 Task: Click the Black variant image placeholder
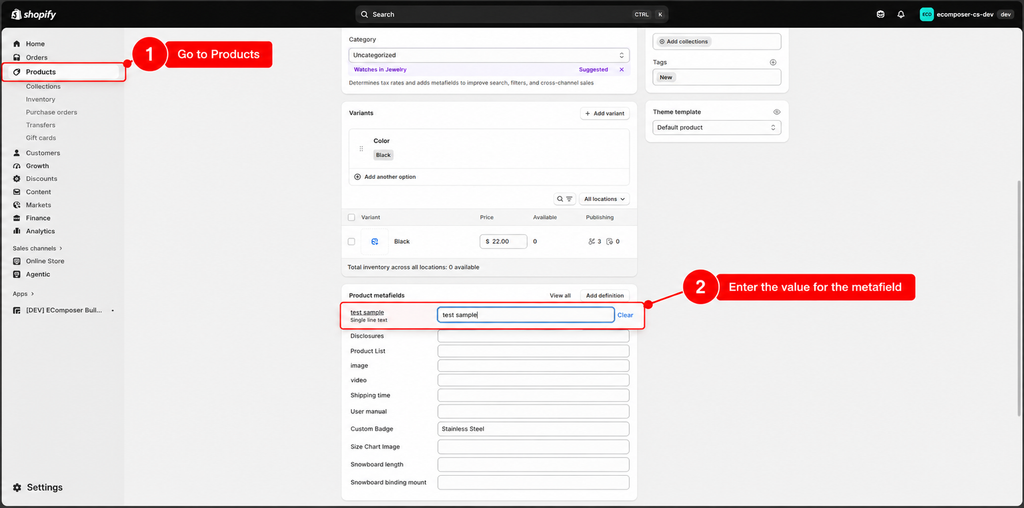pos(375,242)
